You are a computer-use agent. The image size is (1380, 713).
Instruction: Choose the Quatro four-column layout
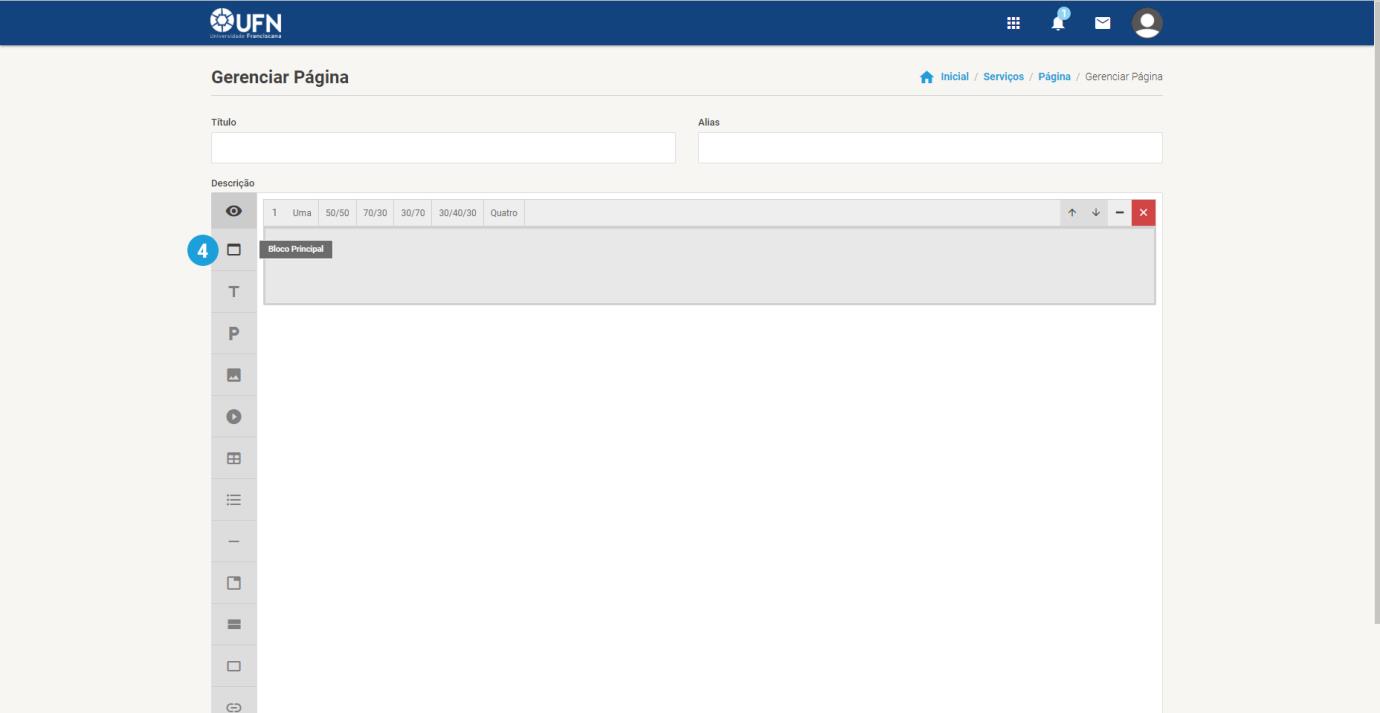[x=504, y=213]
